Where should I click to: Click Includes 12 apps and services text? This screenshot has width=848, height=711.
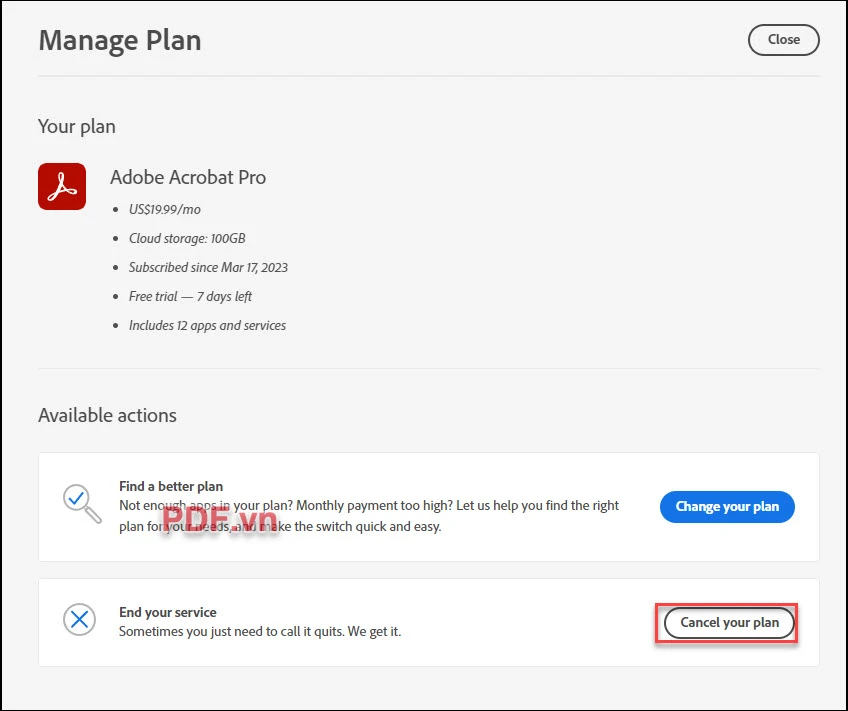point(207,325)
